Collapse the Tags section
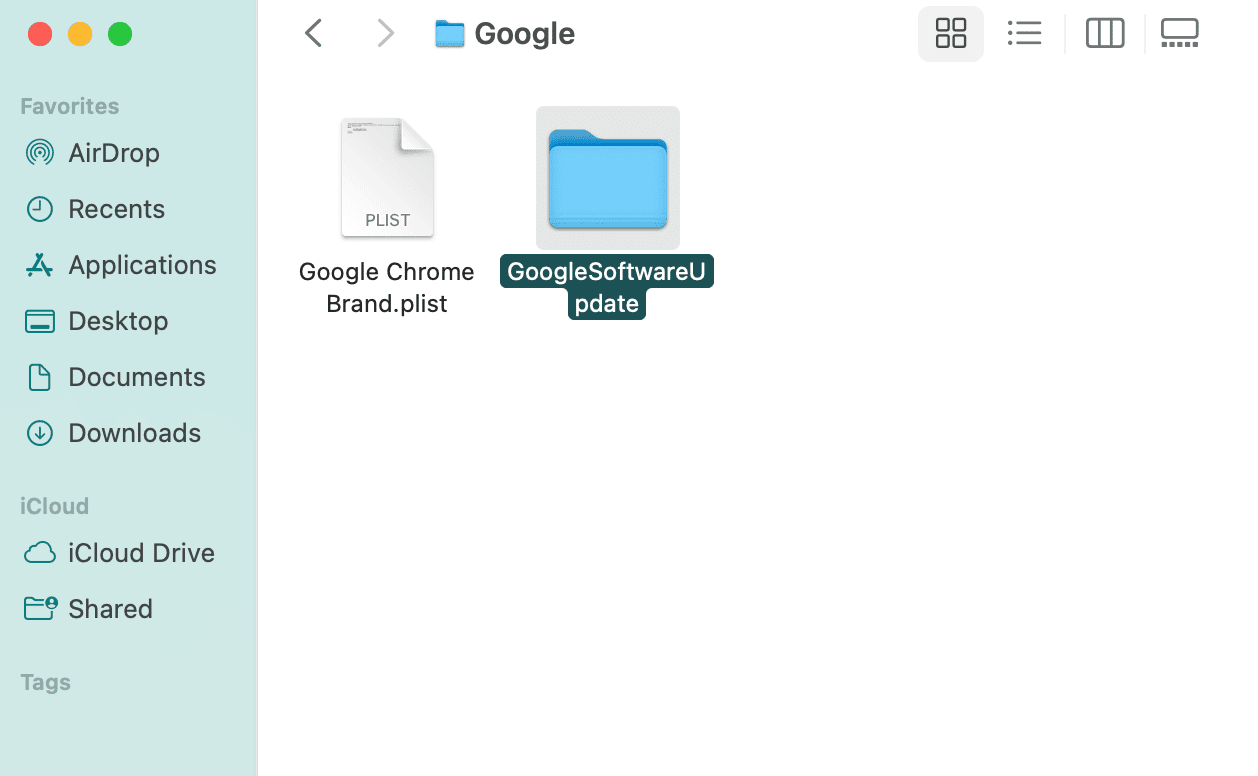 tap(45, 682)
